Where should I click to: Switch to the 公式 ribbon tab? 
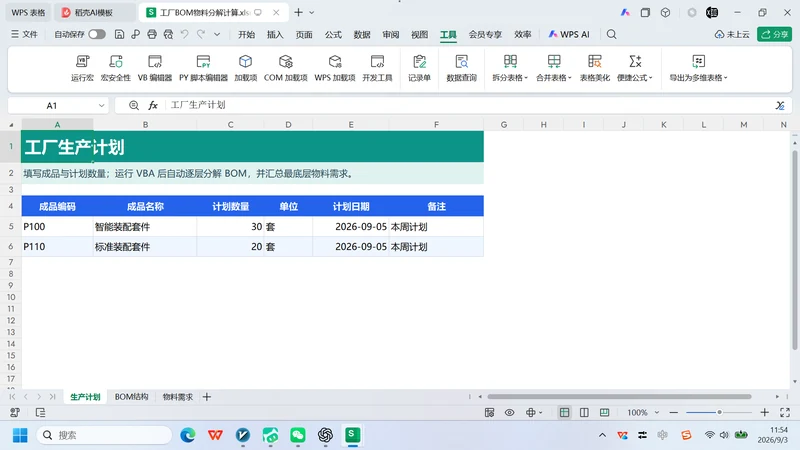(333, 34)
